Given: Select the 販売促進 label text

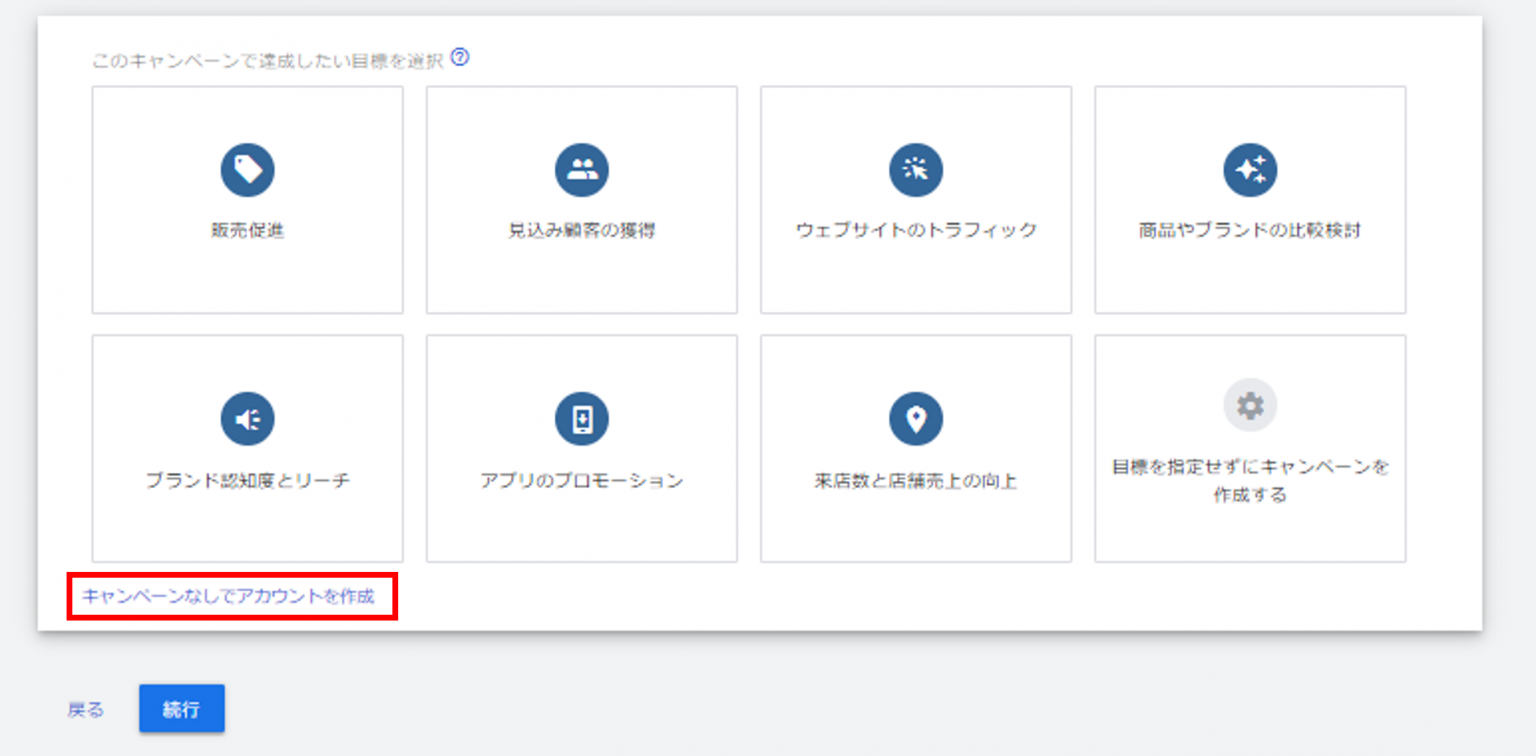Looking at the screenshot, I should tap(247, 231).
